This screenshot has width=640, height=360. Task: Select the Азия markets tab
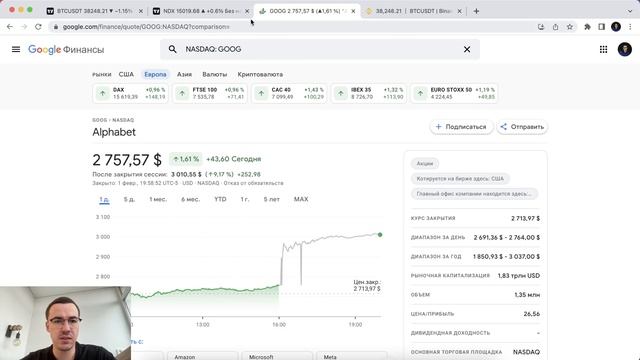coord(184,74)
